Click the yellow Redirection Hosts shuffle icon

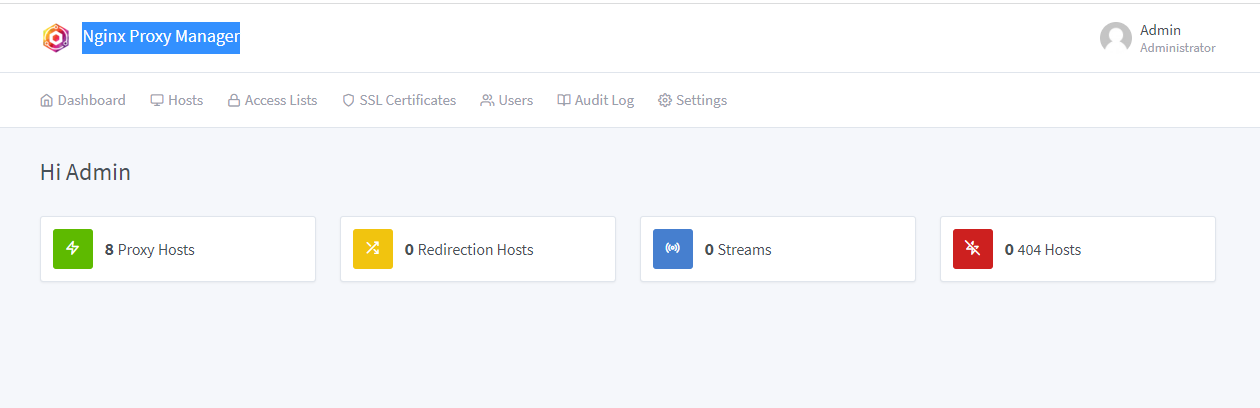tap(373, 249)
